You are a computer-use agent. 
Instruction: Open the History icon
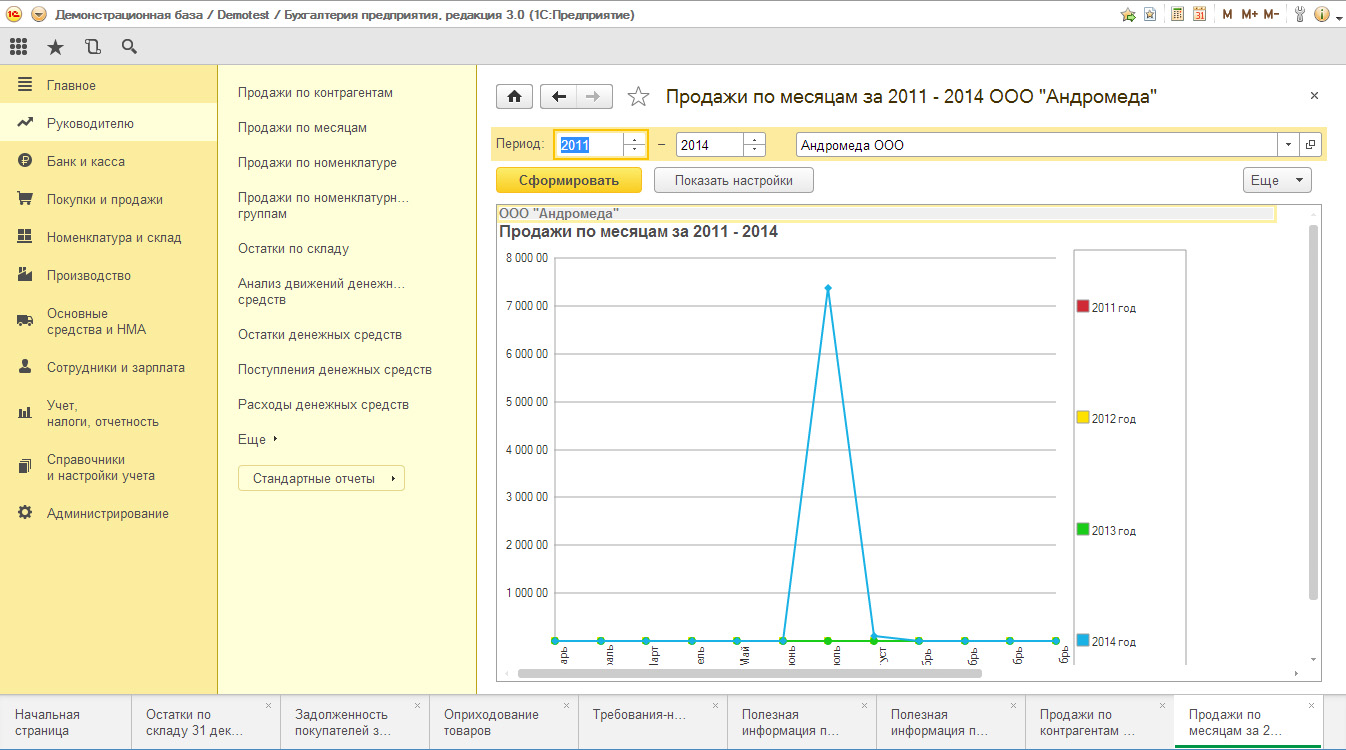[93, 46]
